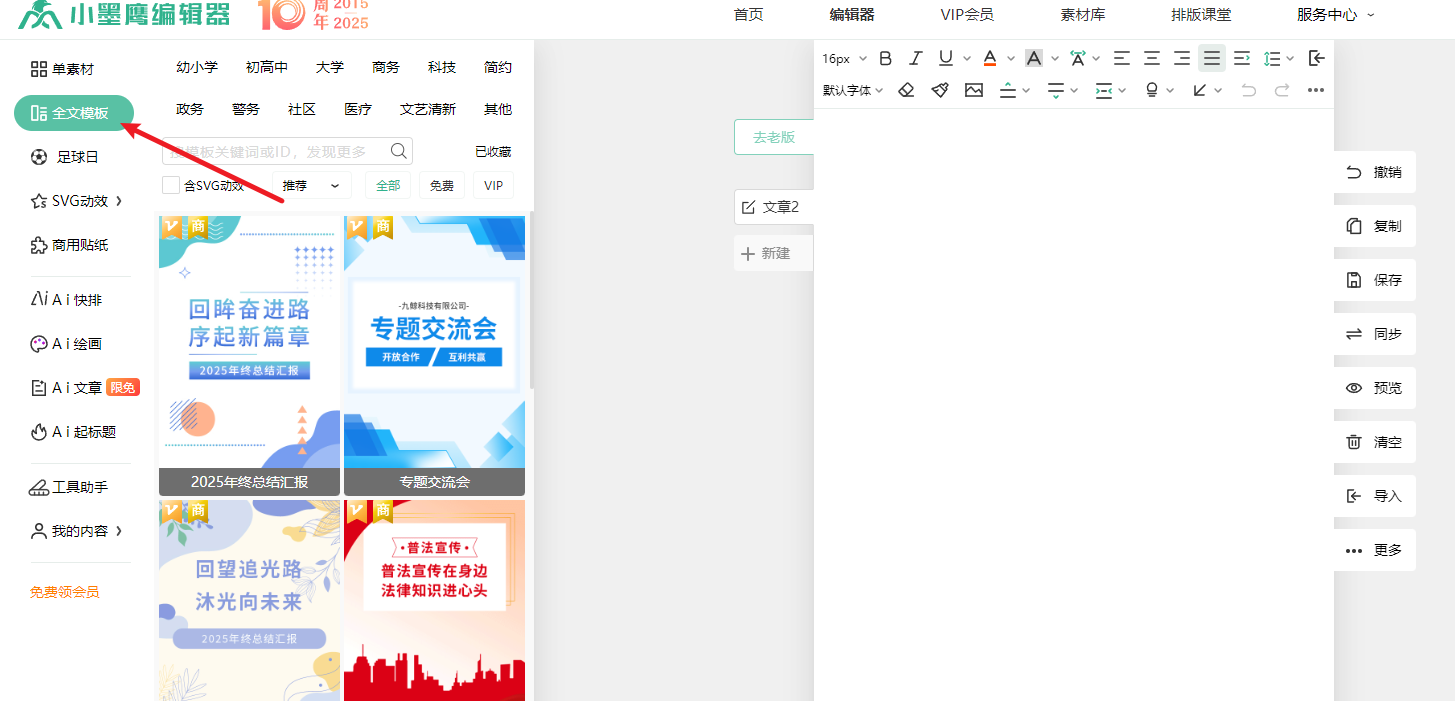The height and width of the screenshot is (701, 1455).
Task: Open the font color red swatch
Action: [x=989, y=58]
